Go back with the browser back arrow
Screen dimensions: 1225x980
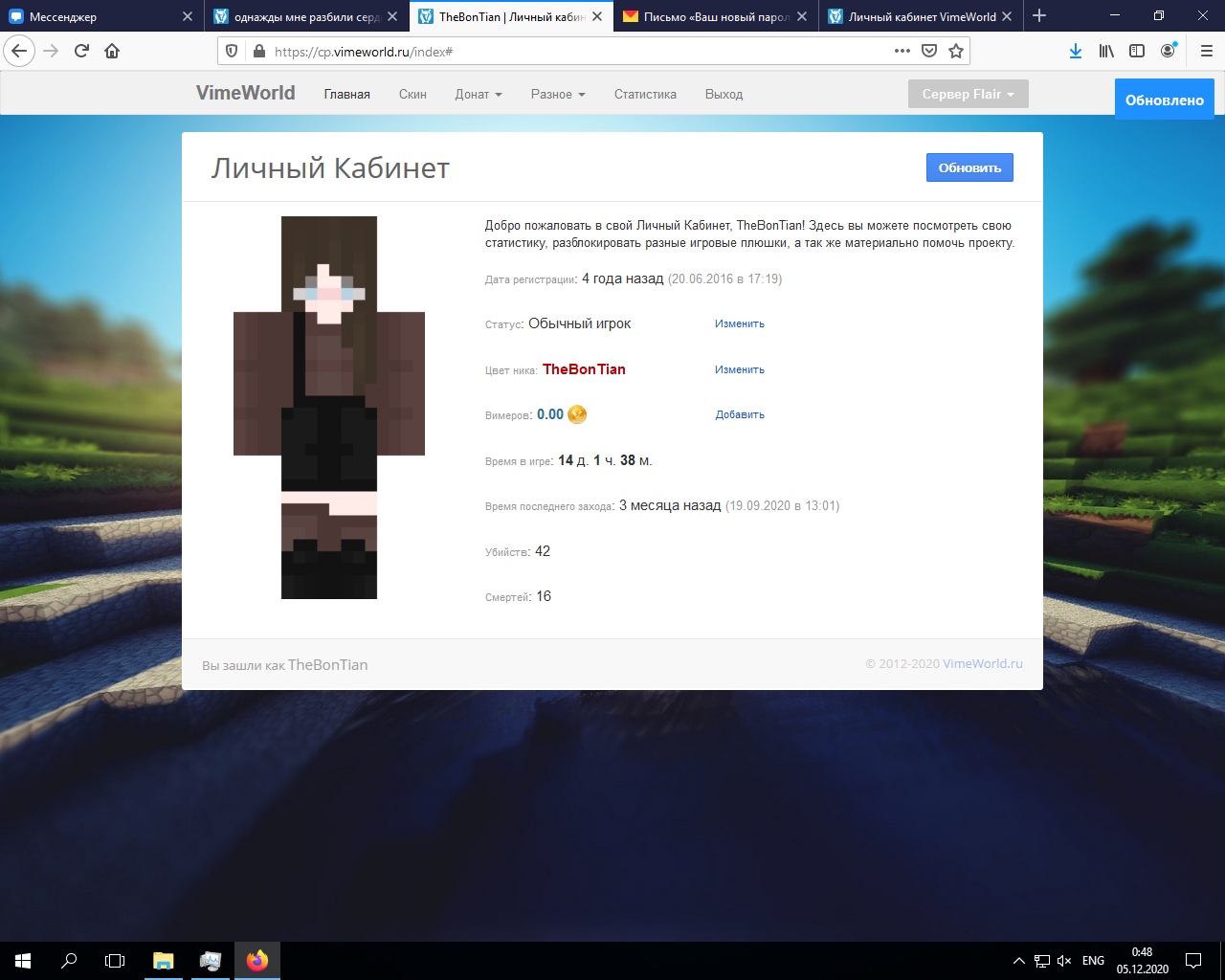coord(19,51)
